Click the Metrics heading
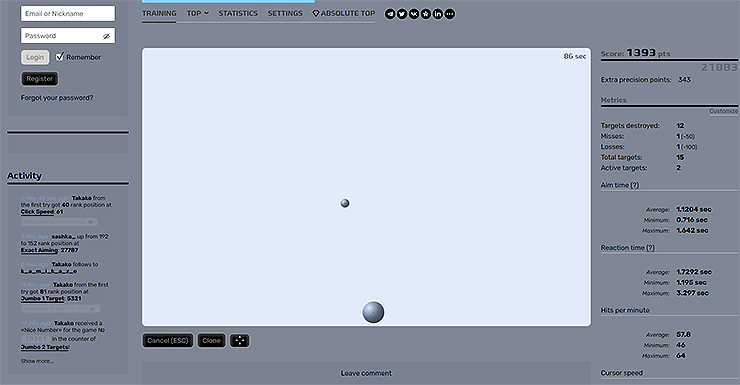 click(613, 100)
